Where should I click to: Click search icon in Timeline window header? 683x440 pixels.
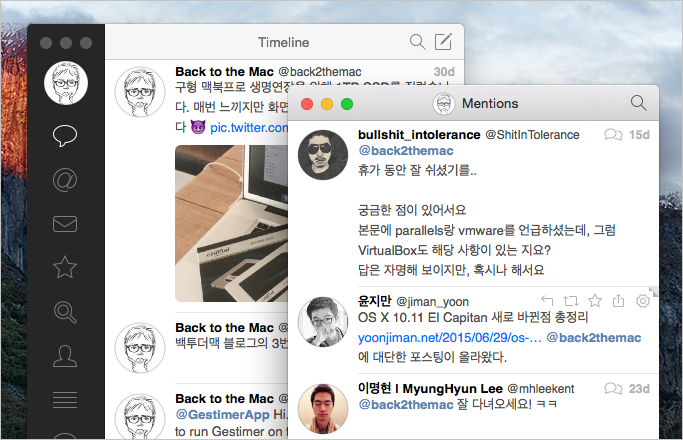[417, 42]
